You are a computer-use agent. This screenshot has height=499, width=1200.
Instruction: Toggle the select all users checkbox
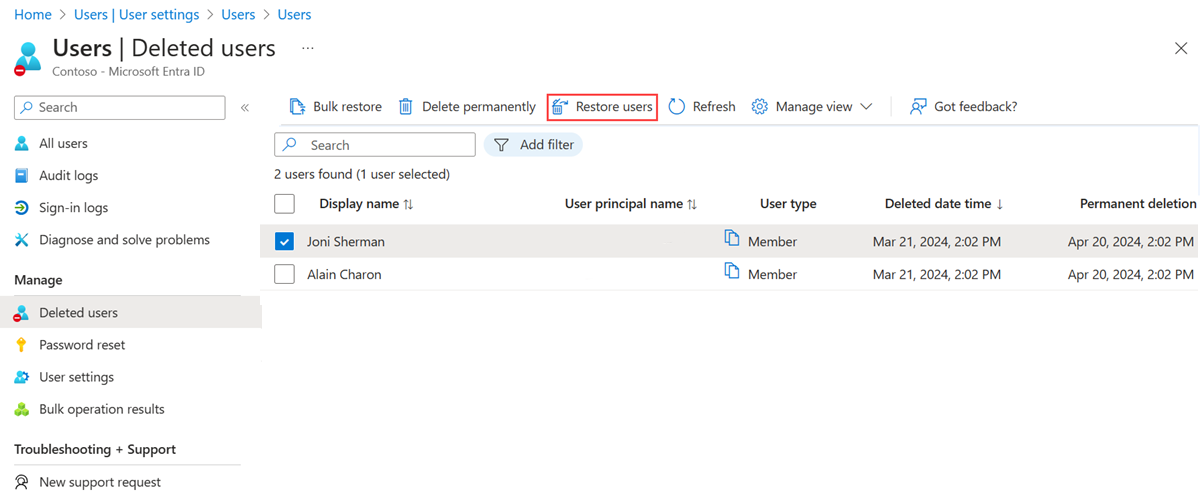pyautogui.click(x=284, y=204)
